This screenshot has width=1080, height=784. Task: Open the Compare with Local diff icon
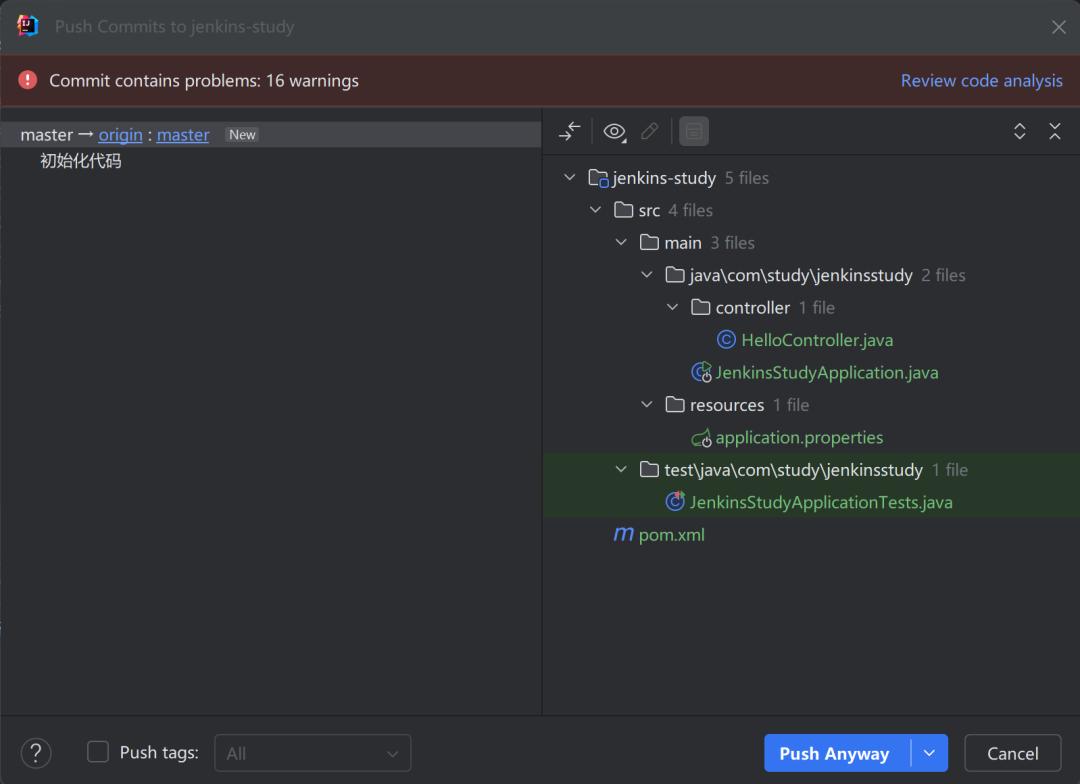569,131
